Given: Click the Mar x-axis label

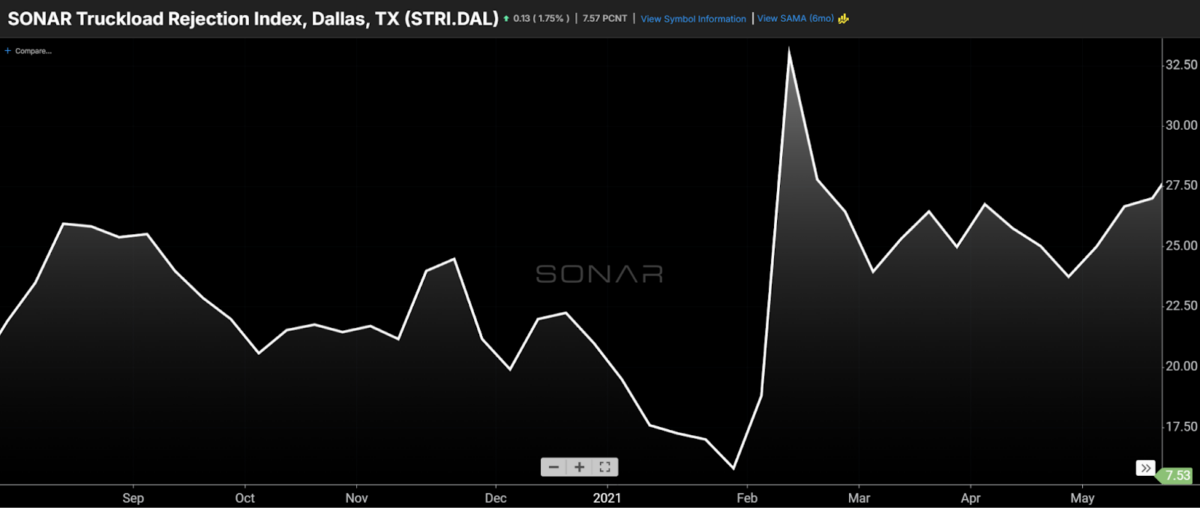Looking at the screenshot, I should point(858,497).
